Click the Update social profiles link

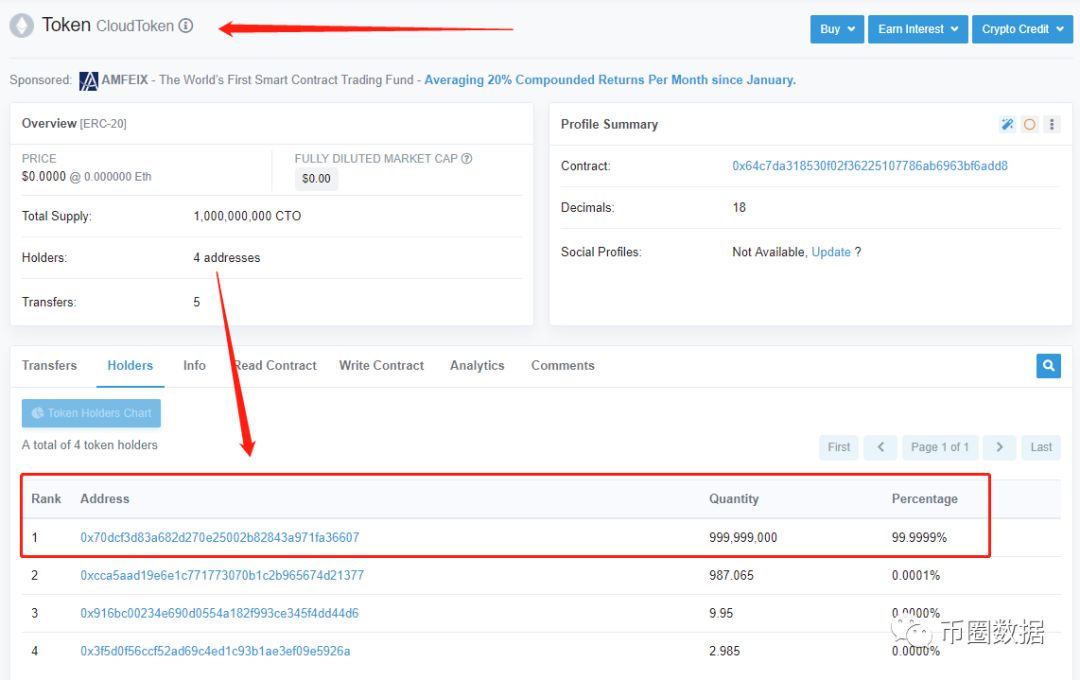pos(831,252)
